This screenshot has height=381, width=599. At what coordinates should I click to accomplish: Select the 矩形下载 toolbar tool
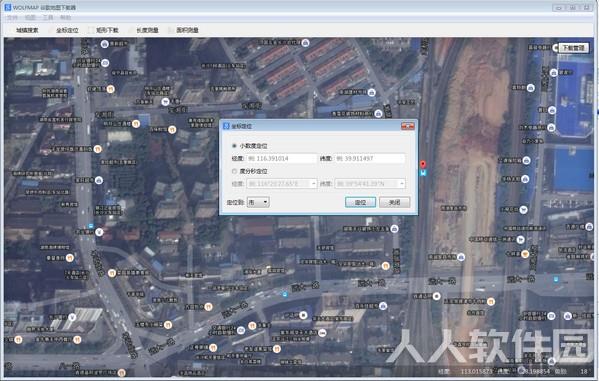(104, 30)
